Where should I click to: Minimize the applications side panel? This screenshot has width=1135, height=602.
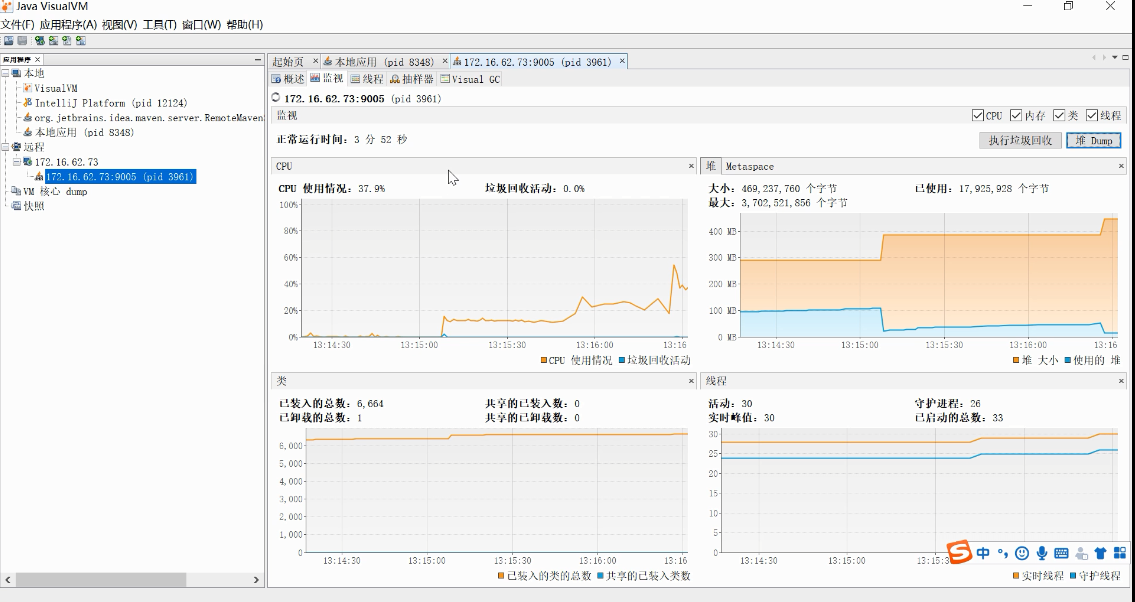(258, 59)
